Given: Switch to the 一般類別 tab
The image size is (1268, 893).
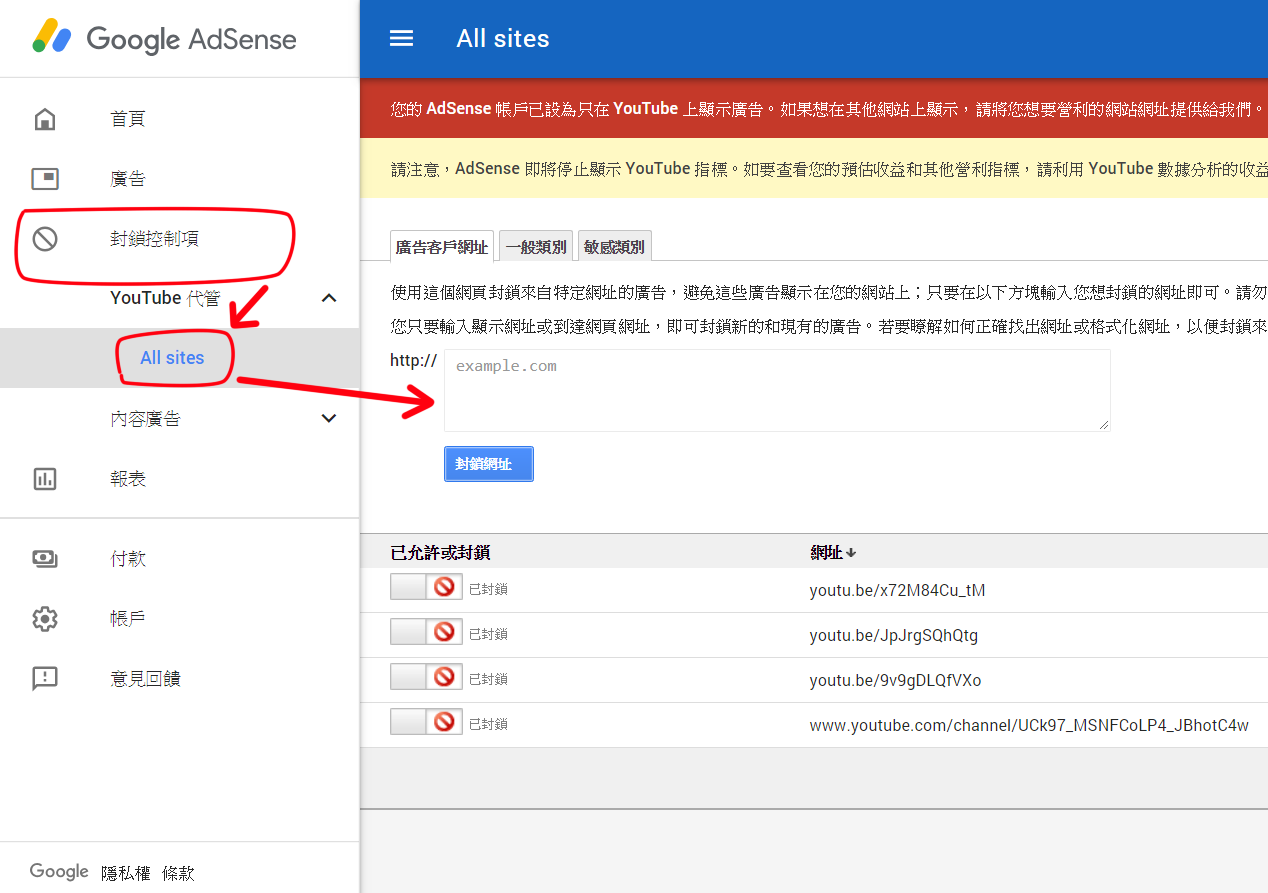Looking at the screenshot, I should (536, 247).
